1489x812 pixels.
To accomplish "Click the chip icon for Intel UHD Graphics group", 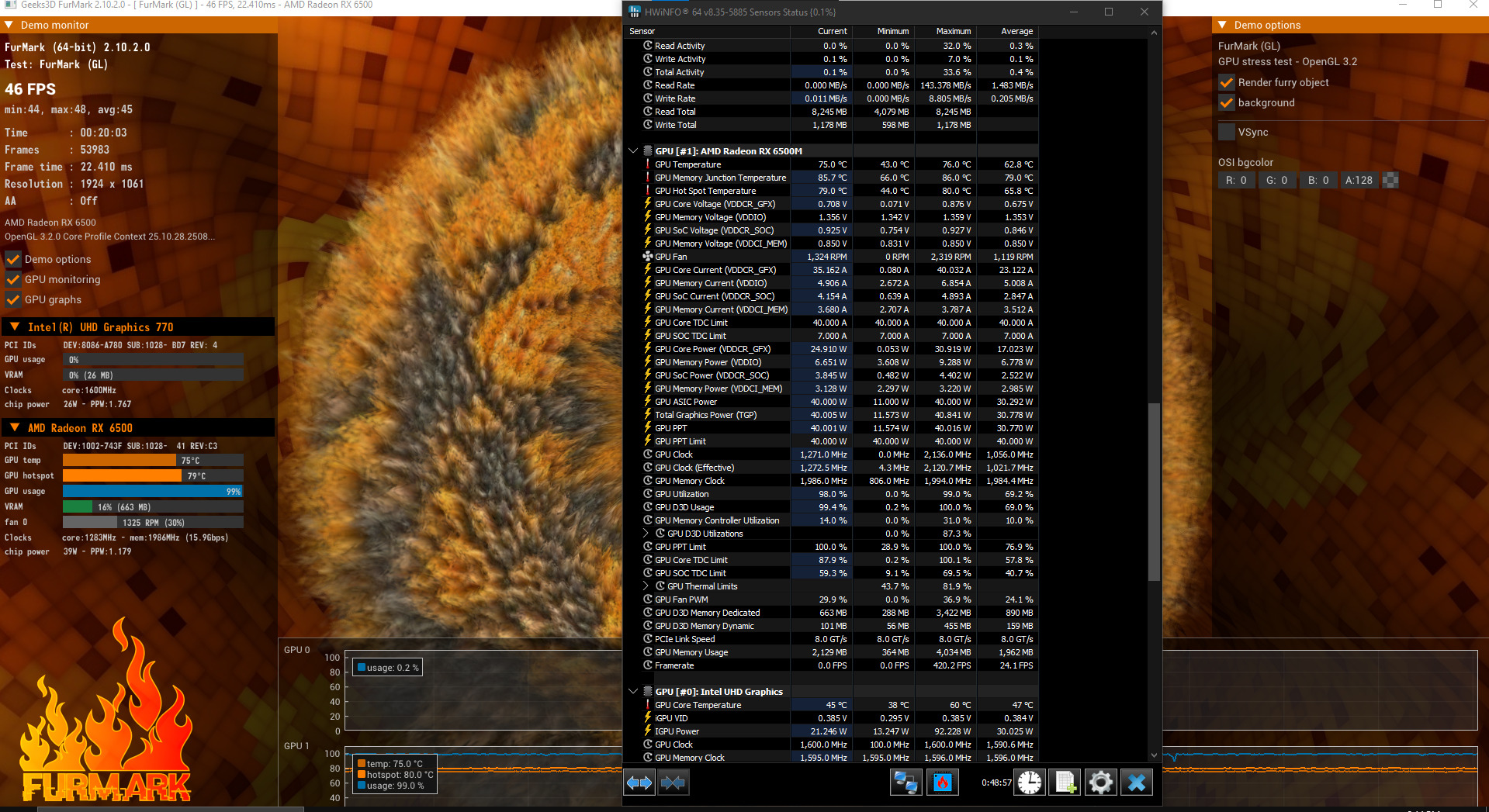I will tap(647, 692).
